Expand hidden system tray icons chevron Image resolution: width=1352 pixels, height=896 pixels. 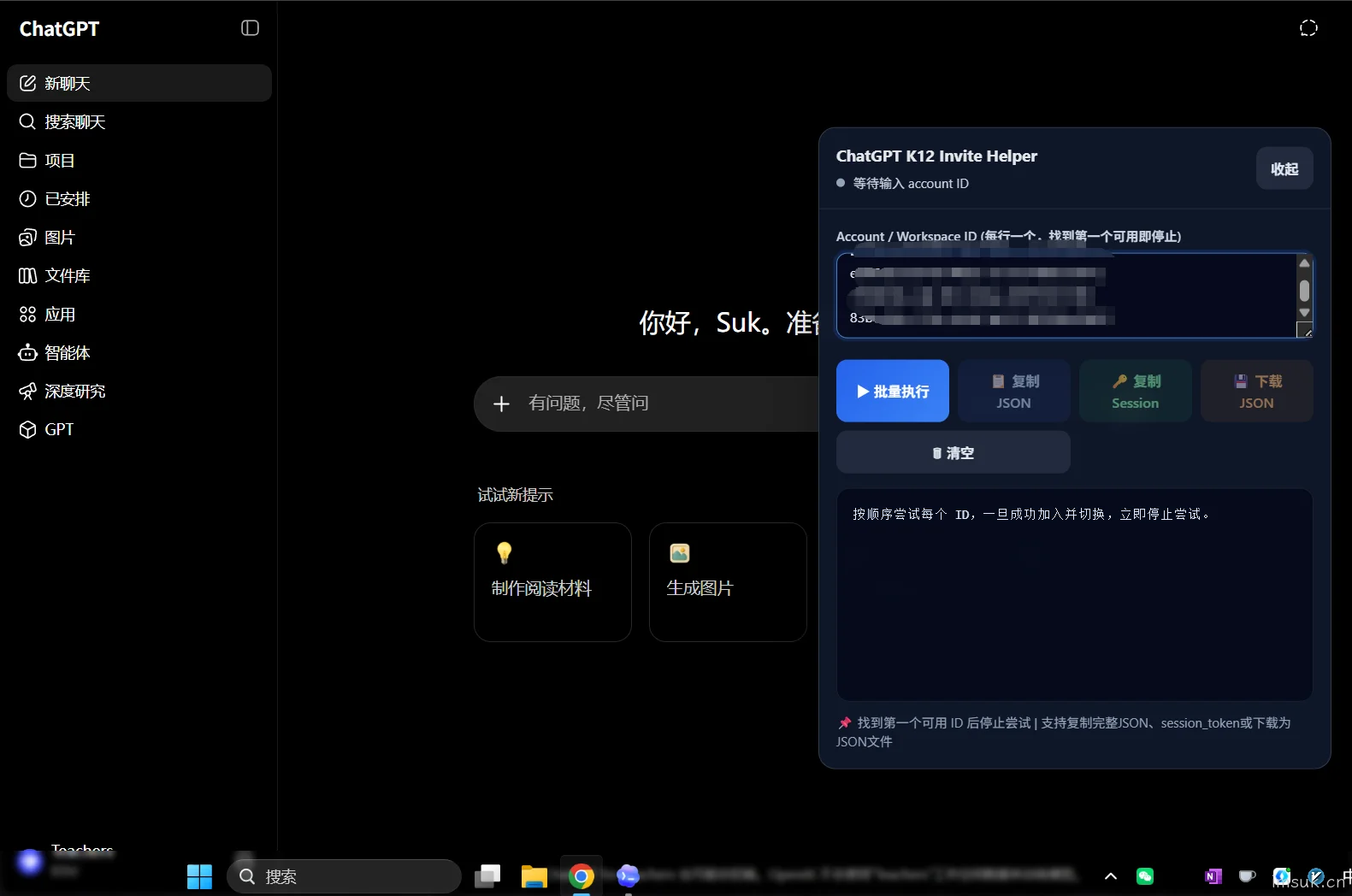tap(1111, 876)
